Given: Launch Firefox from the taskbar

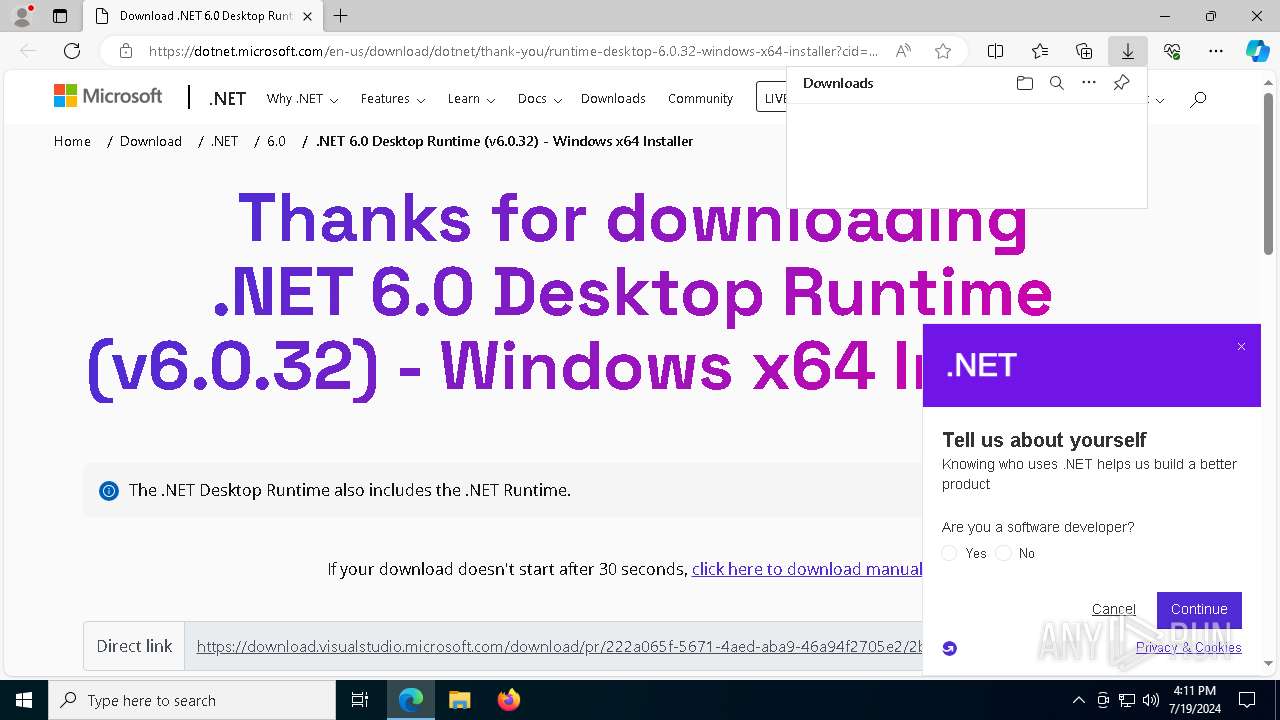Looking at the screenshot, I should 508,700.
